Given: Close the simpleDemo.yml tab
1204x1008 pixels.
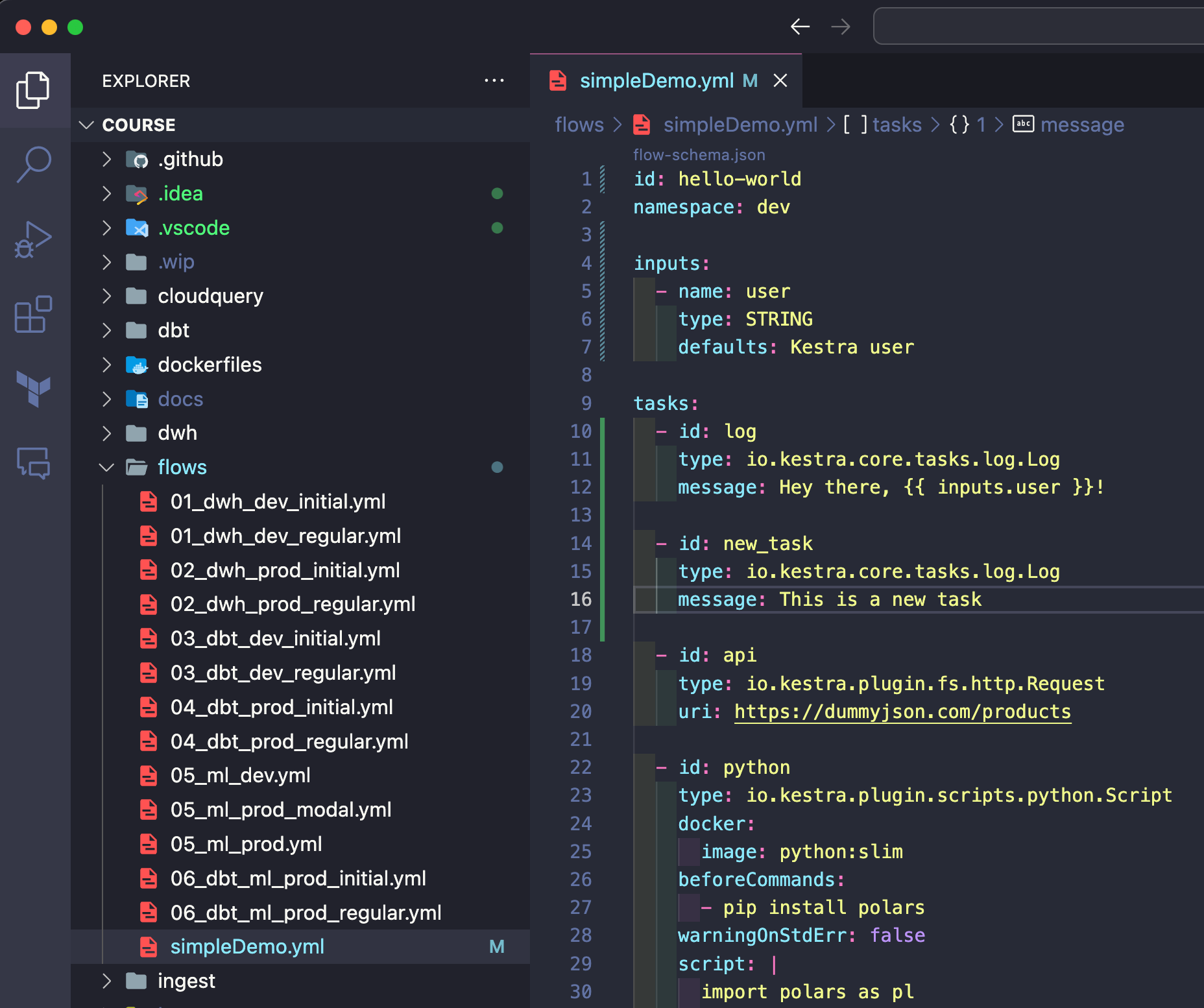Looking at the screenshot, I should [780, 80].
